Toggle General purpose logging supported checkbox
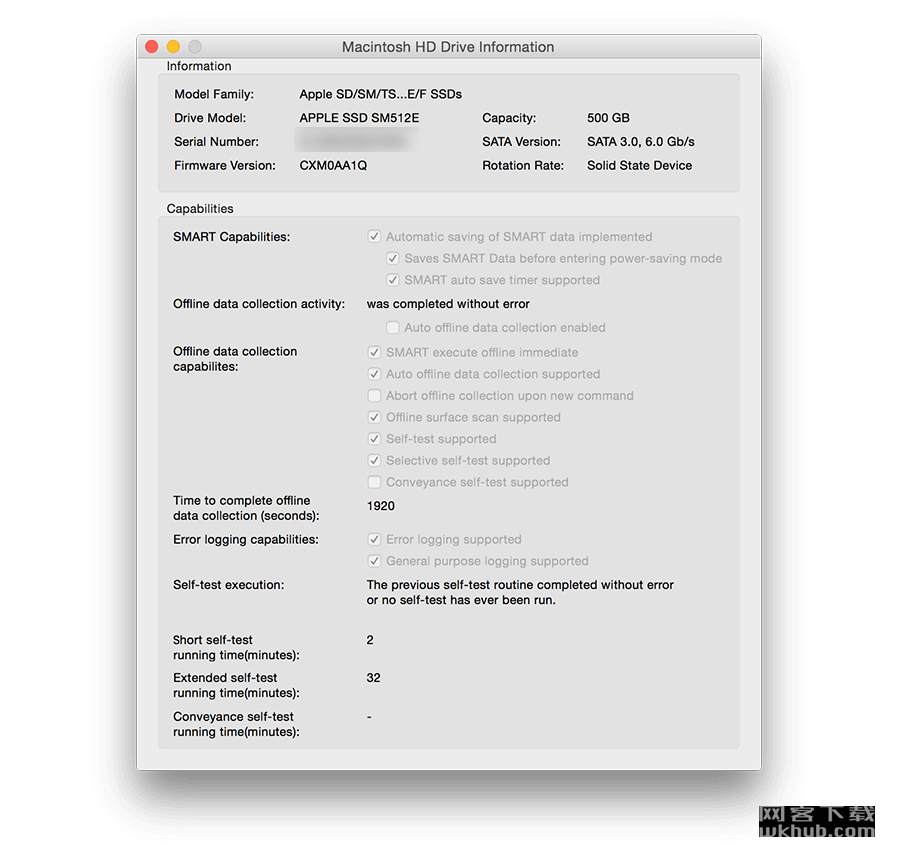The width and height of the screenshot is (900, 857). point(374,561)
